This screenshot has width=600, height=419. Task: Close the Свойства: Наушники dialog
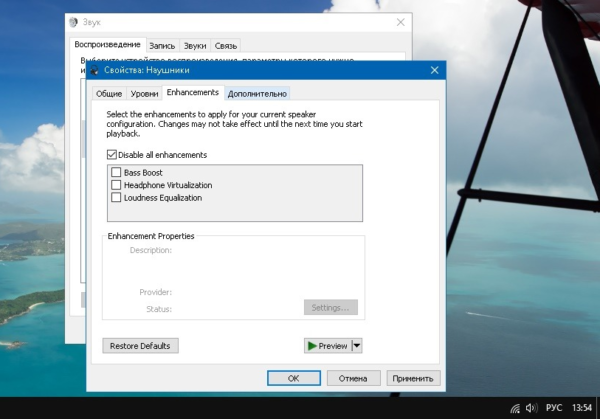434,71
